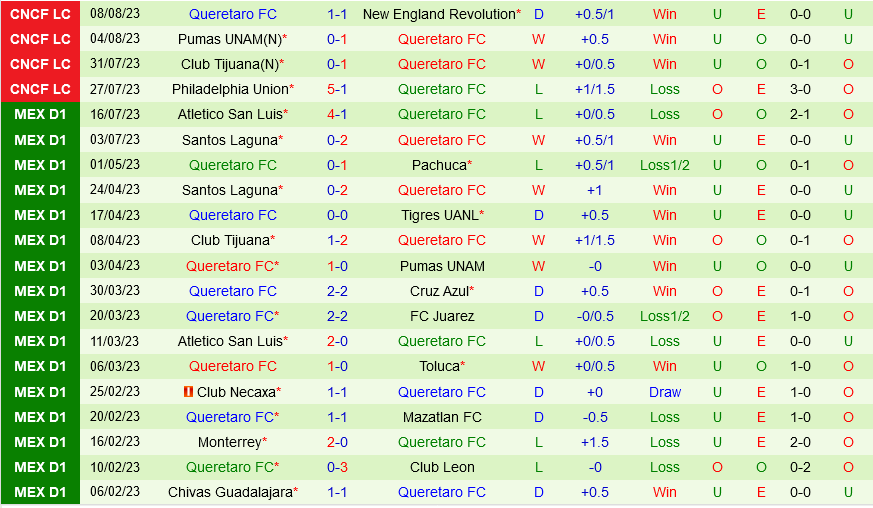Open the 1-2 match score link

337,240
